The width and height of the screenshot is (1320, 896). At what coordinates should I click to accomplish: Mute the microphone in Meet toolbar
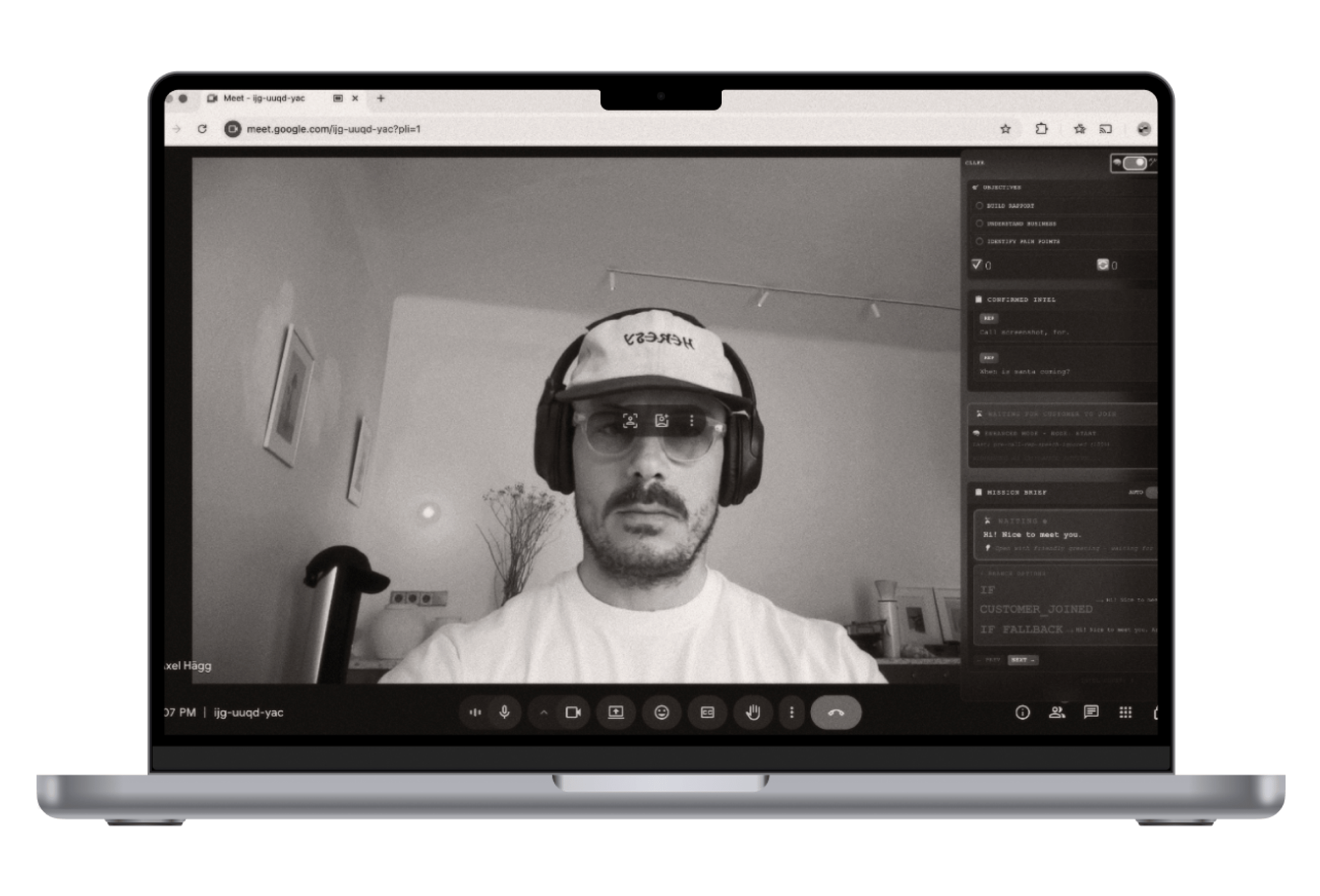tap(504, 712)
